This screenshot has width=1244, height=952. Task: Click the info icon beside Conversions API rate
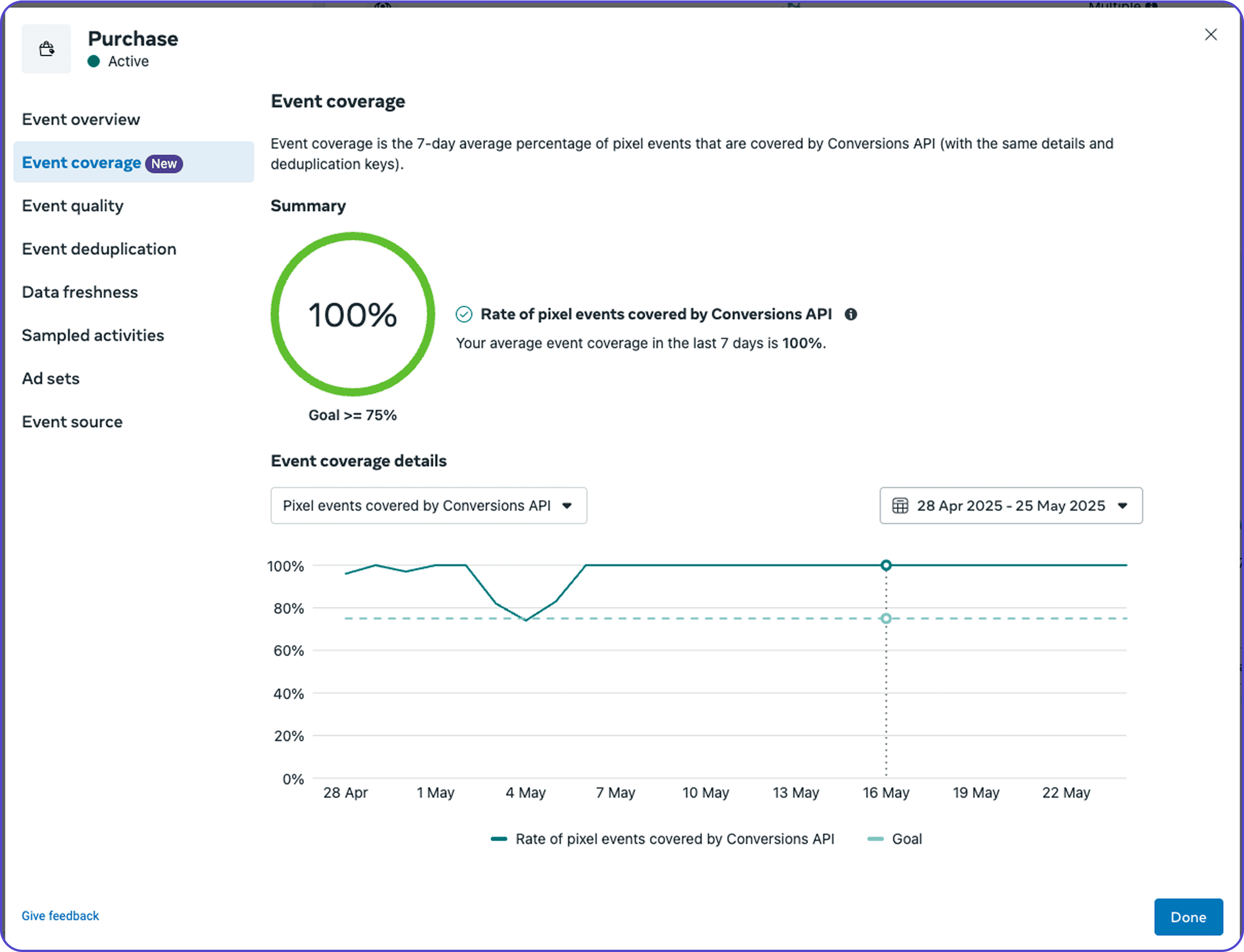(x=851, y=314)
